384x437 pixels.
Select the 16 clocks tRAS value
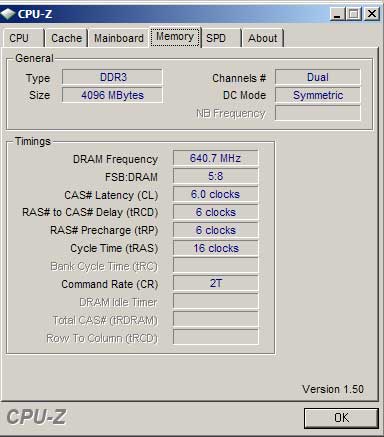click(216, 248)
